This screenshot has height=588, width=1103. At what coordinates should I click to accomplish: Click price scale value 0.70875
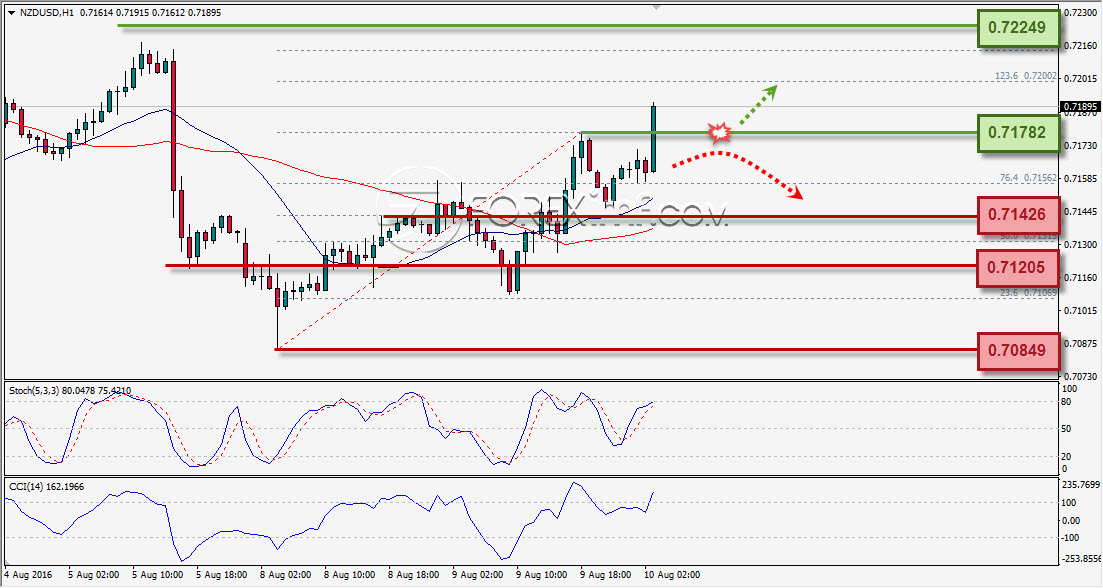pyautogui.click(x=1081, y=344)
